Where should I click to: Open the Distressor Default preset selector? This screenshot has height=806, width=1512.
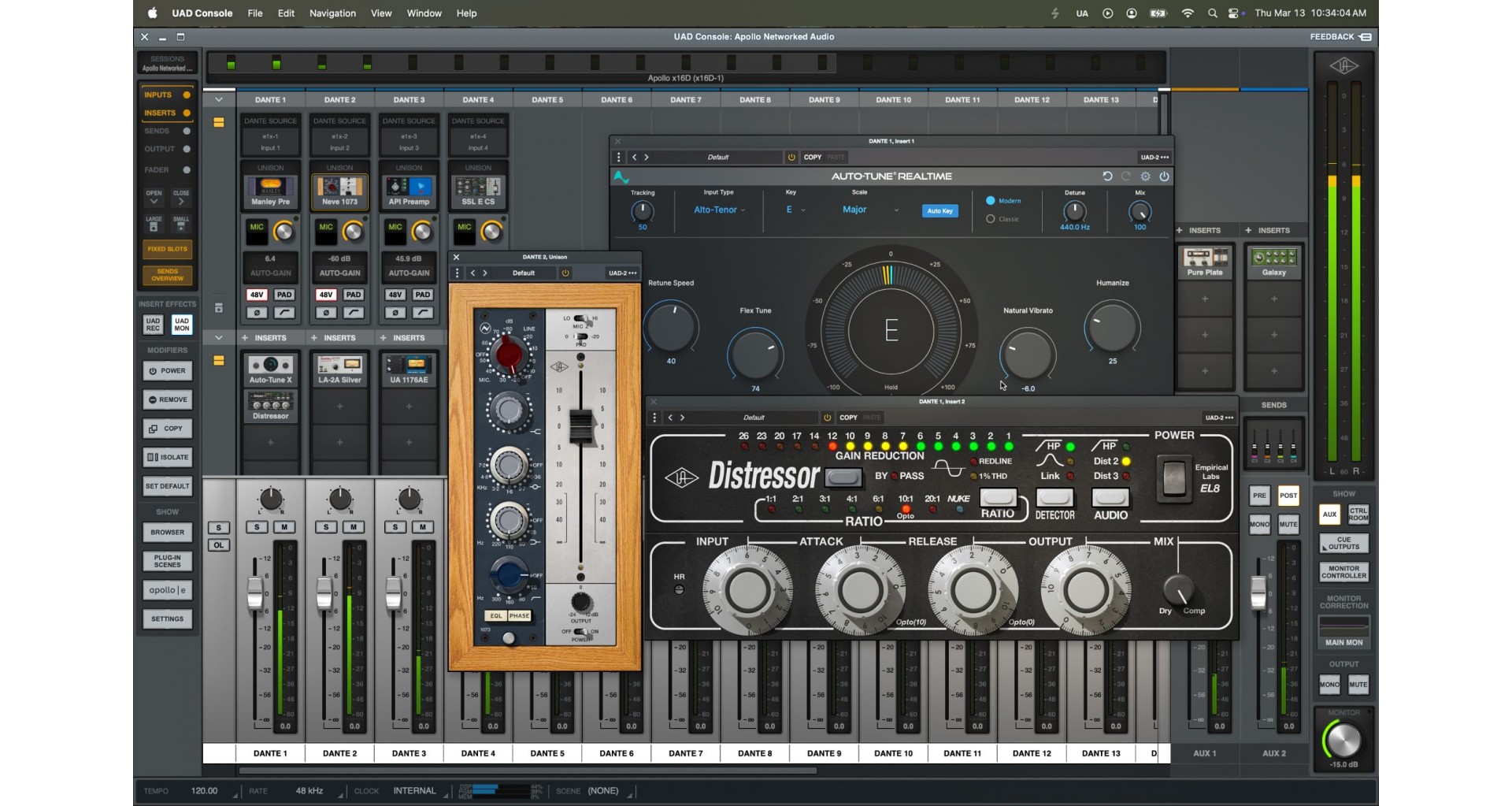click(754, 418)
